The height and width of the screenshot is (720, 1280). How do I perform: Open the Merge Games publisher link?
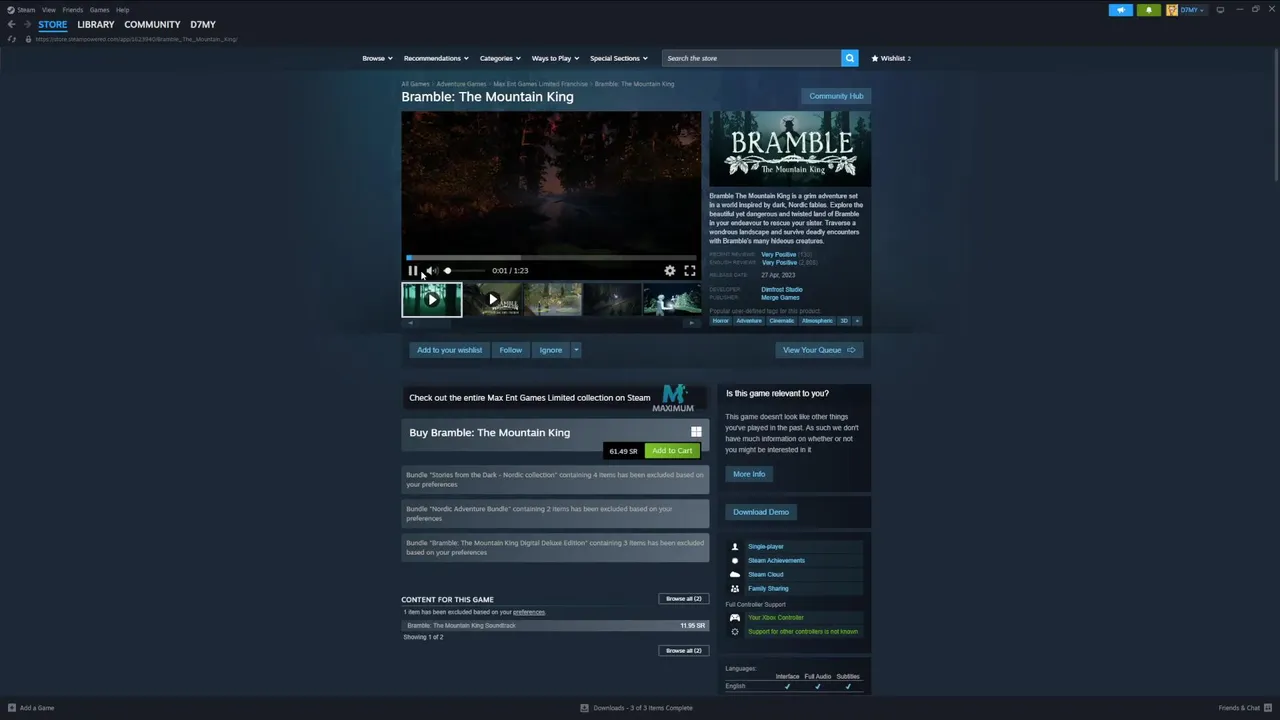tap(780, 298)
